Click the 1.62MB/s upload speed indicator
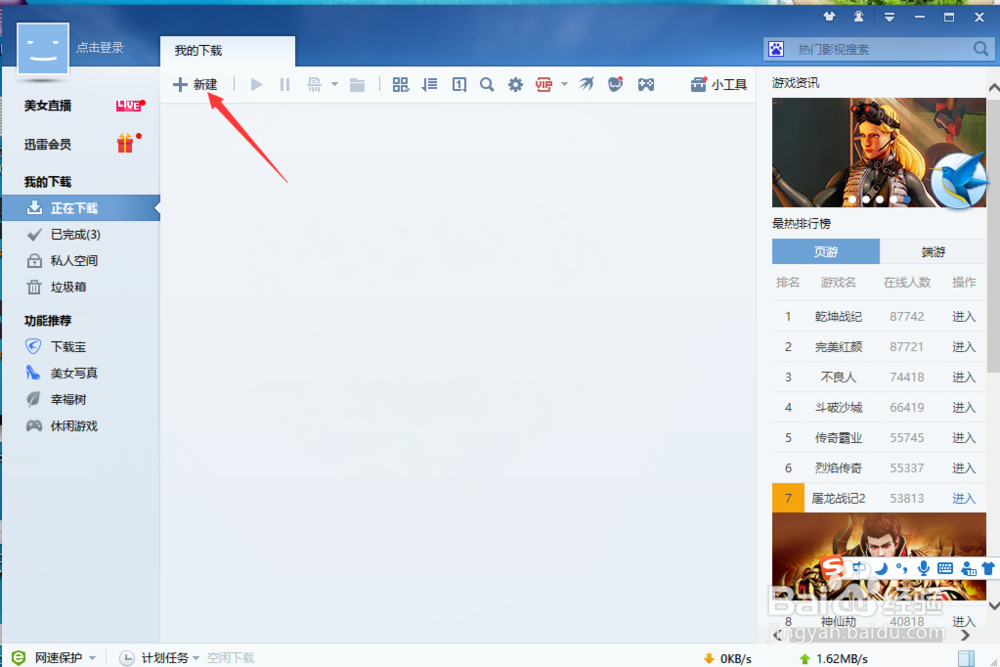 click(x=833, y=659)
